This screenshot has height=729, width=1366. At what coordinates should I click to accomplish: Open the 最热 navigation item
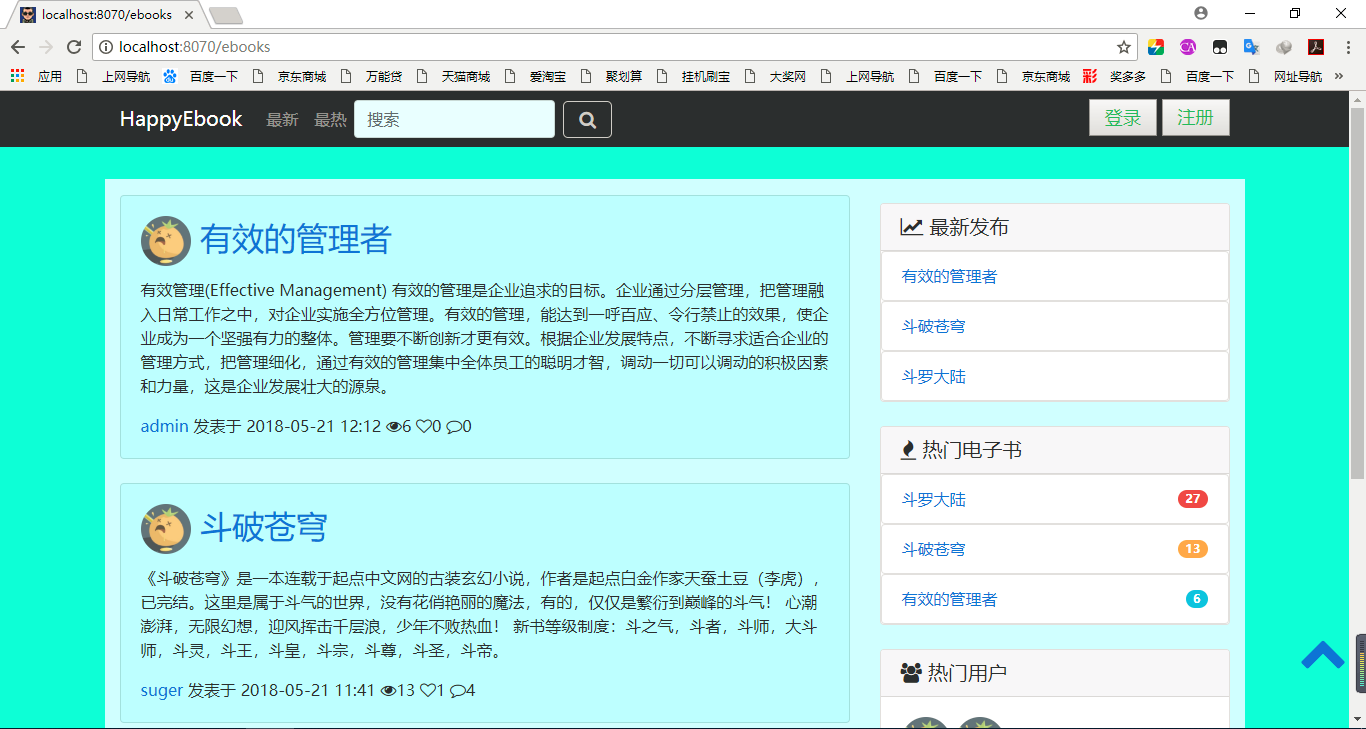point(330,120)
